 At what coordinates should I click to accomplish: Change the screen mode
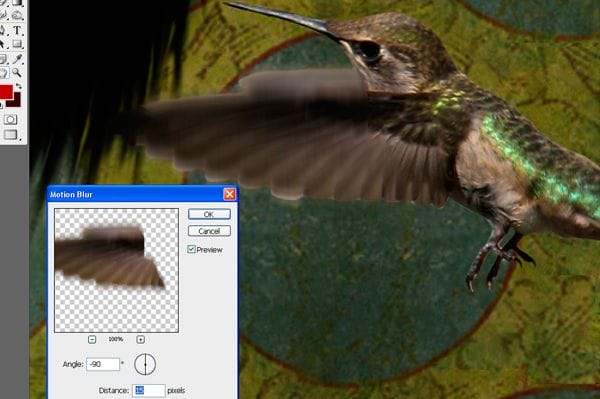point(11,135)
